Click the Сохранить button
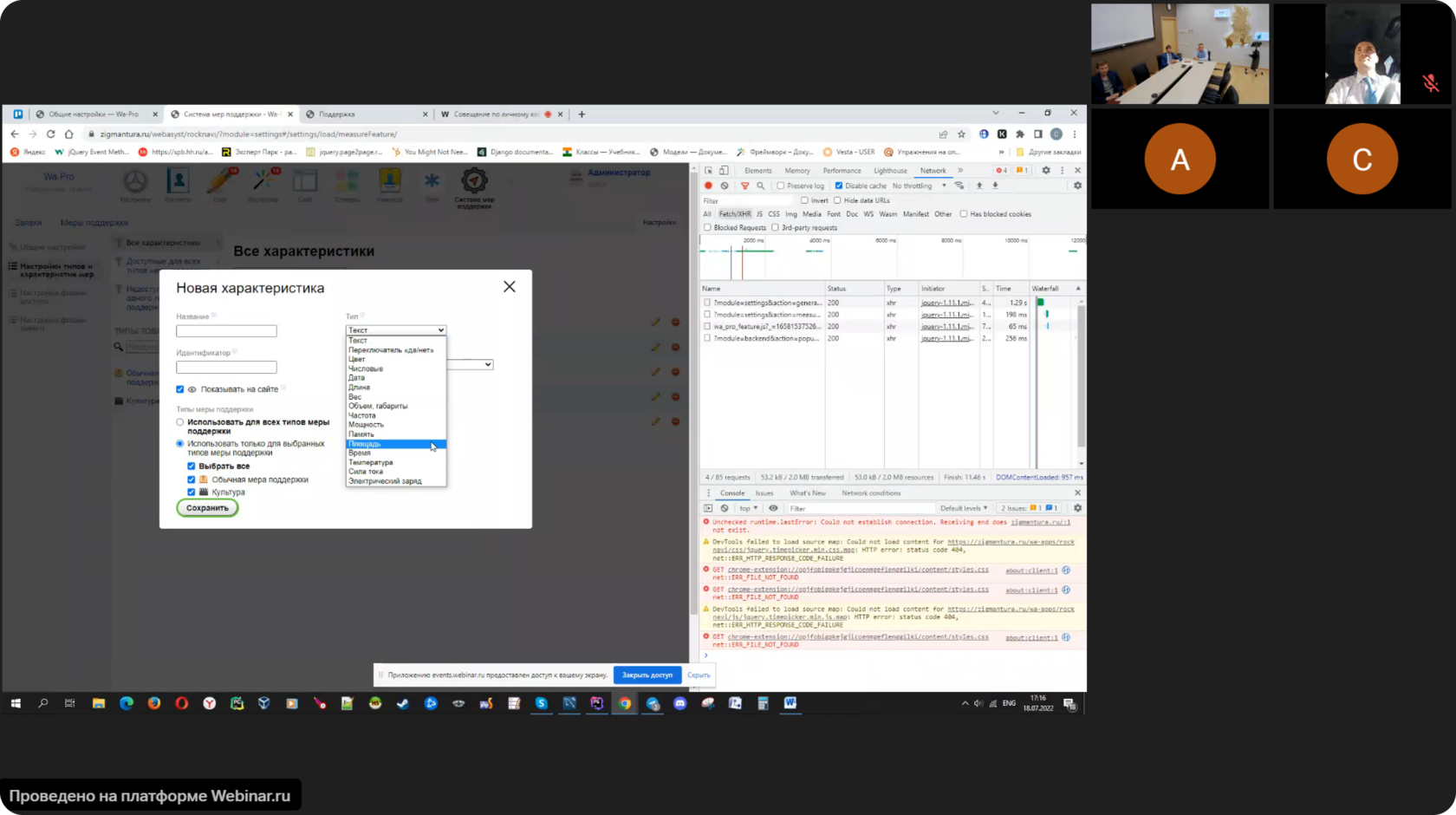The height and width of the screenshot is (815, 1456). (x=207, y=508)
